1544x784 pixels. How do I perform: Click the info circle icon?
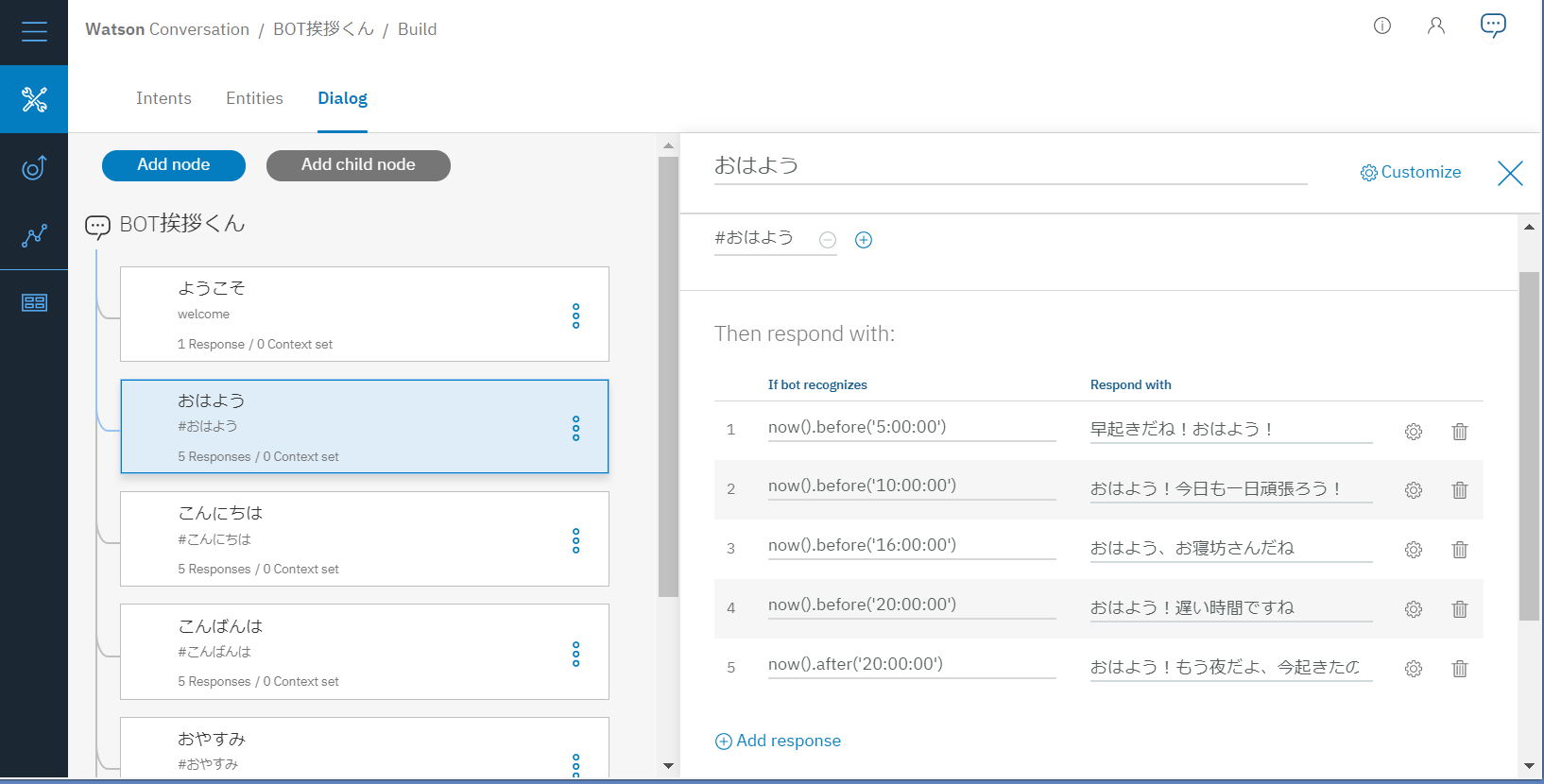coord(1382,26)
